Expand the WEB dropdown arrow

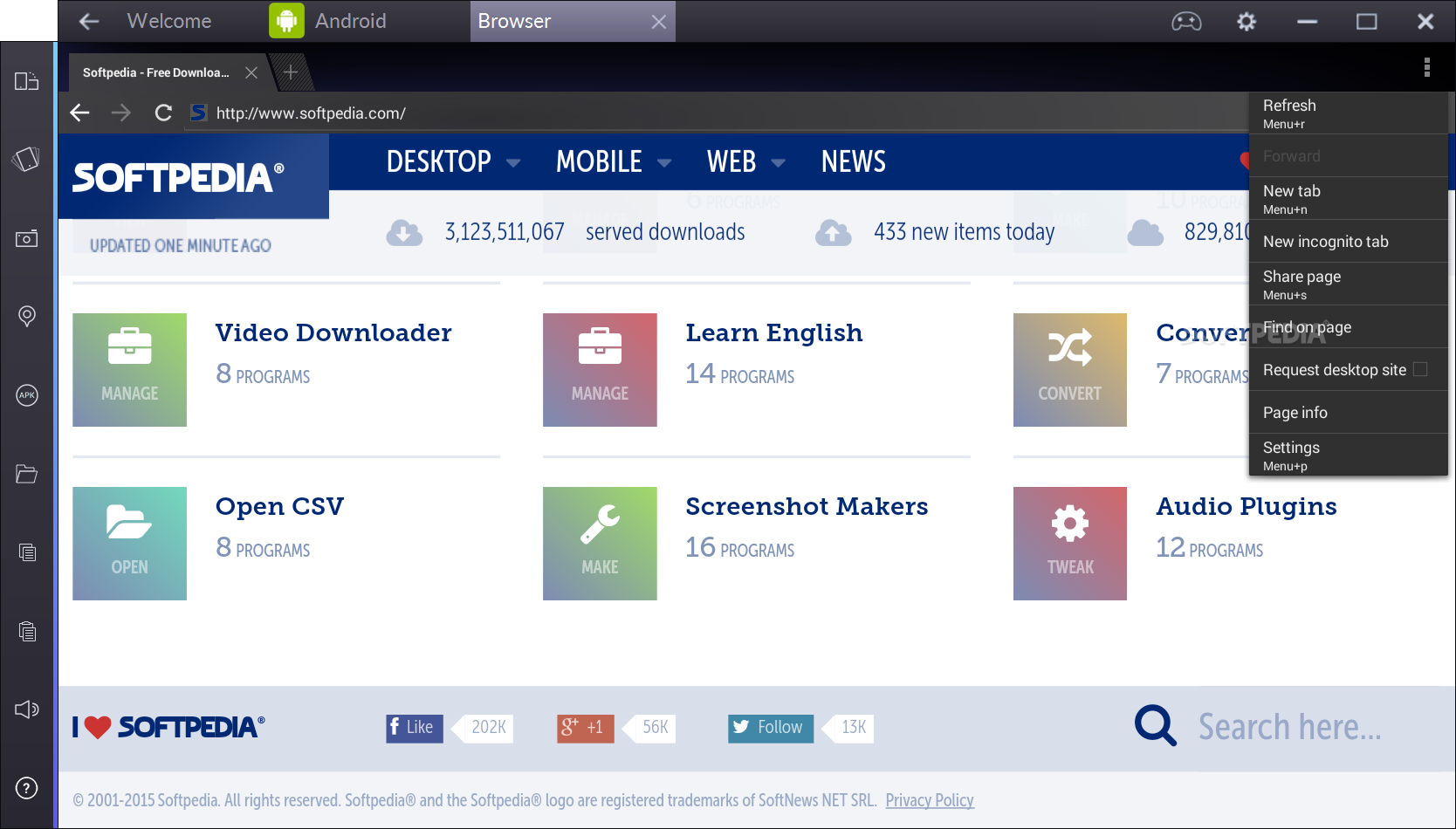779,163
